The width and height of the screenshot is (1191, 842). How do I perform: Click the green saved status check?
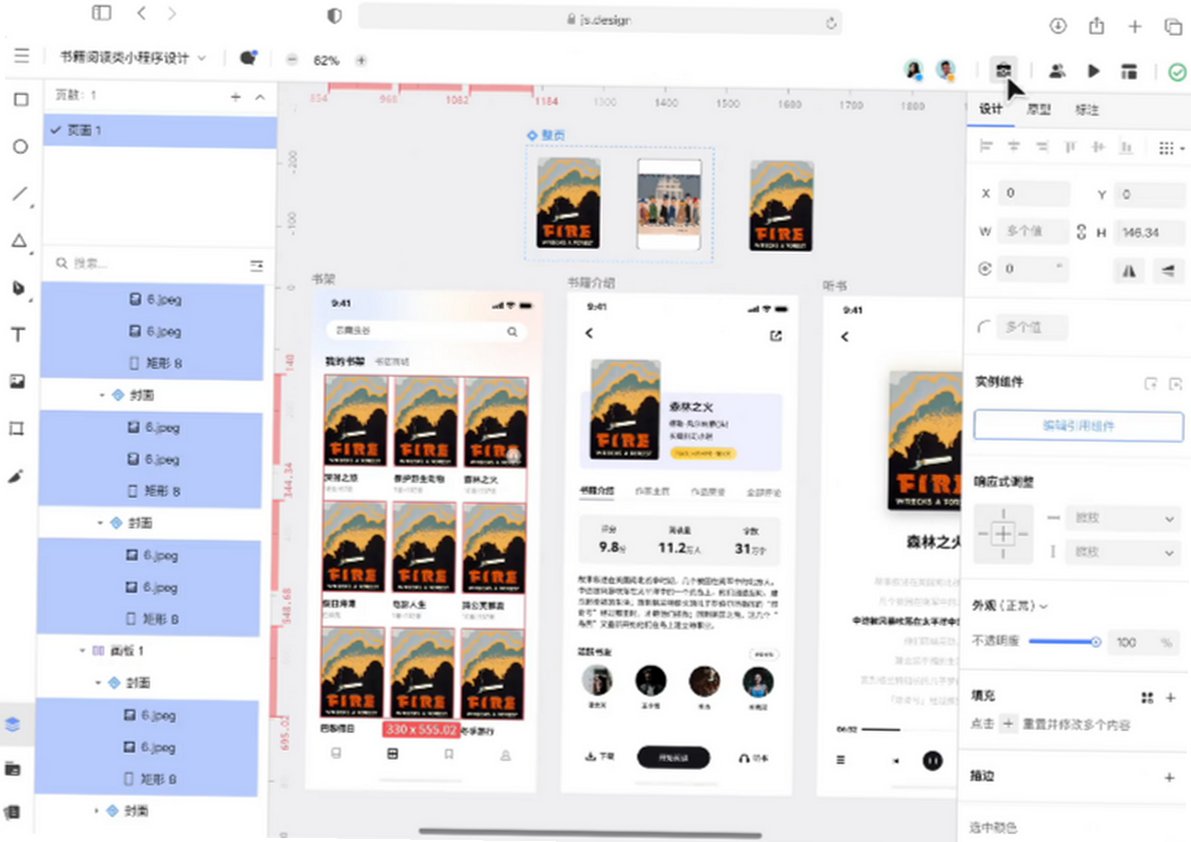pos(1177,72)
